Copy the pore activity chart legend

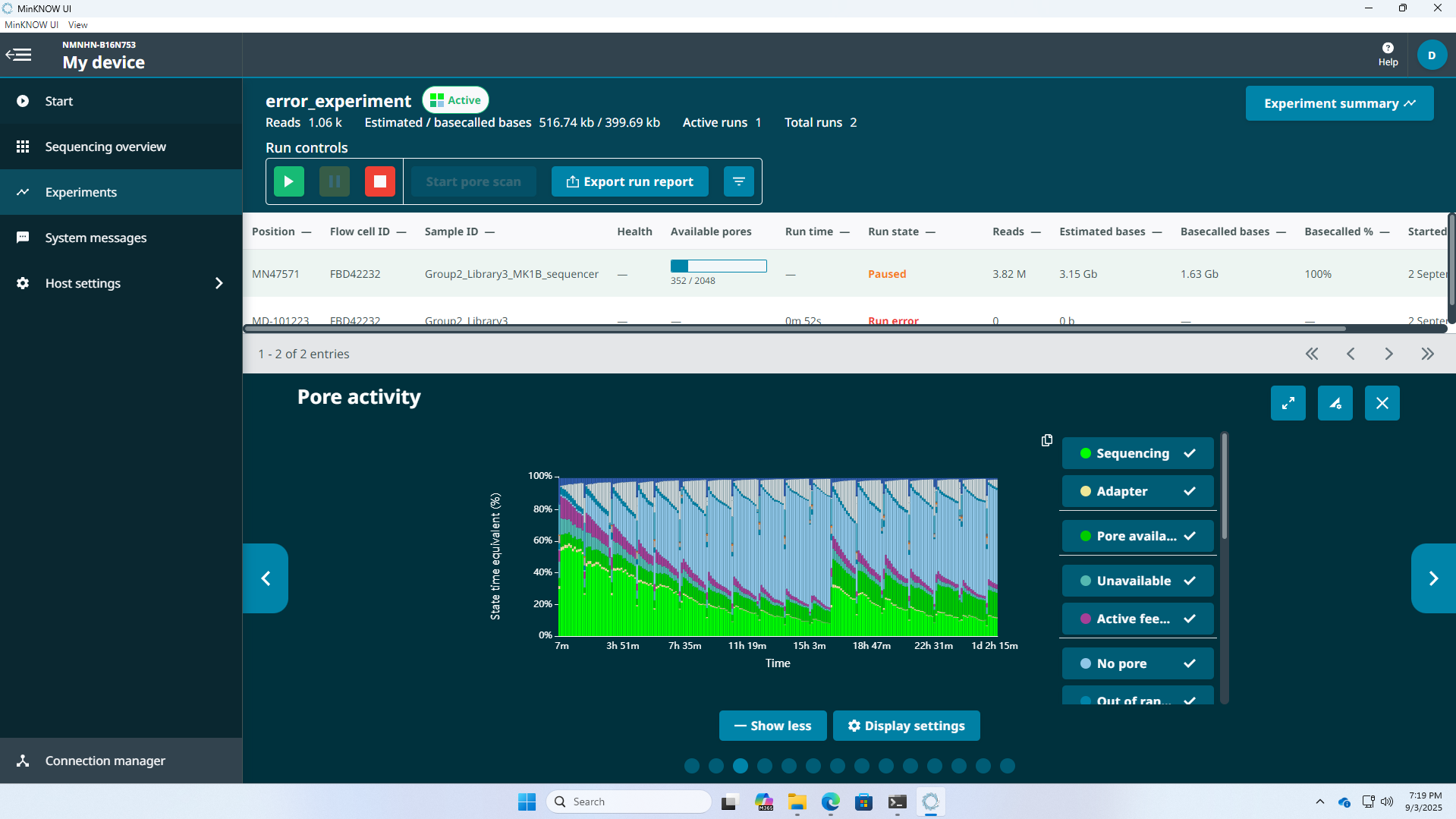(x=1047, y=440)
